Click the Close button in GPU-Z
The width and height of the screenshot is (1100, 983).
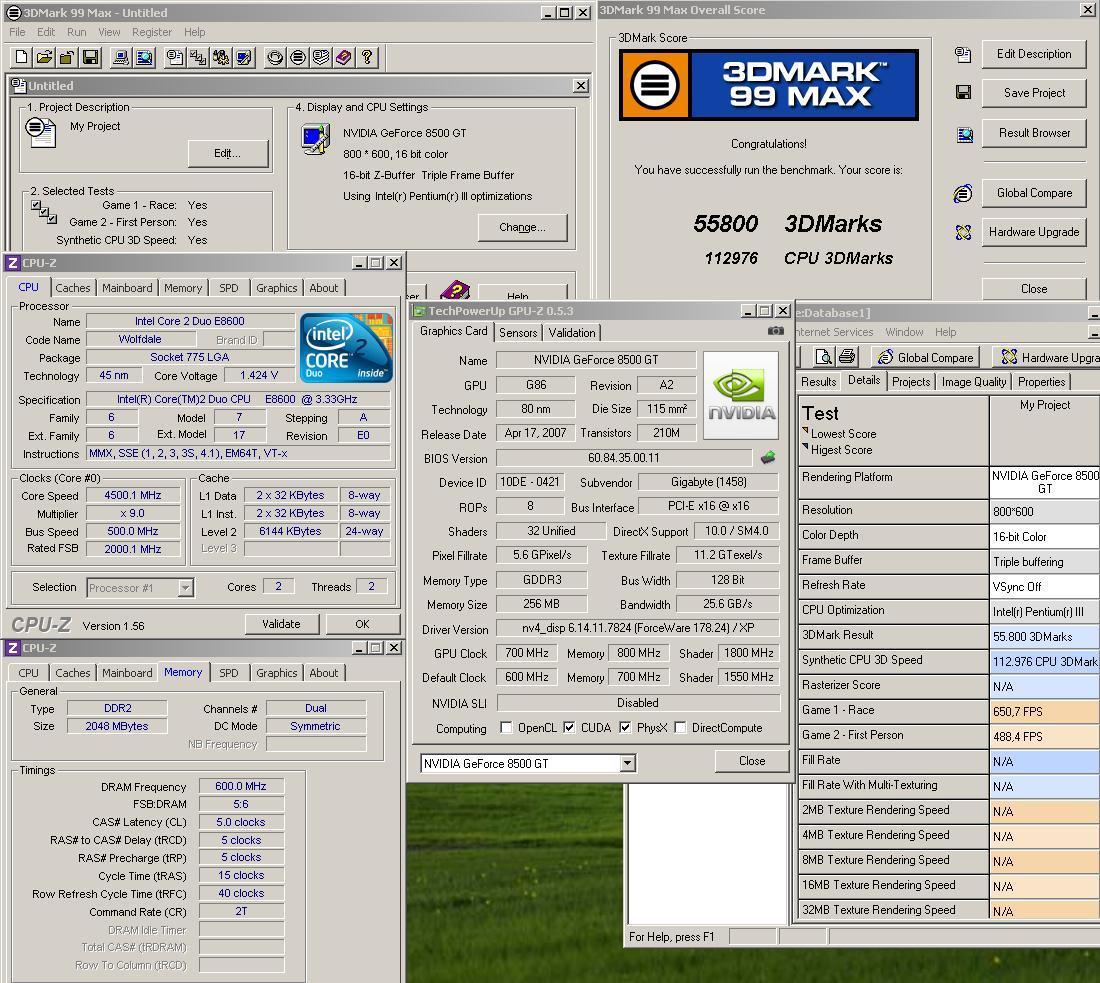[751, 761]
